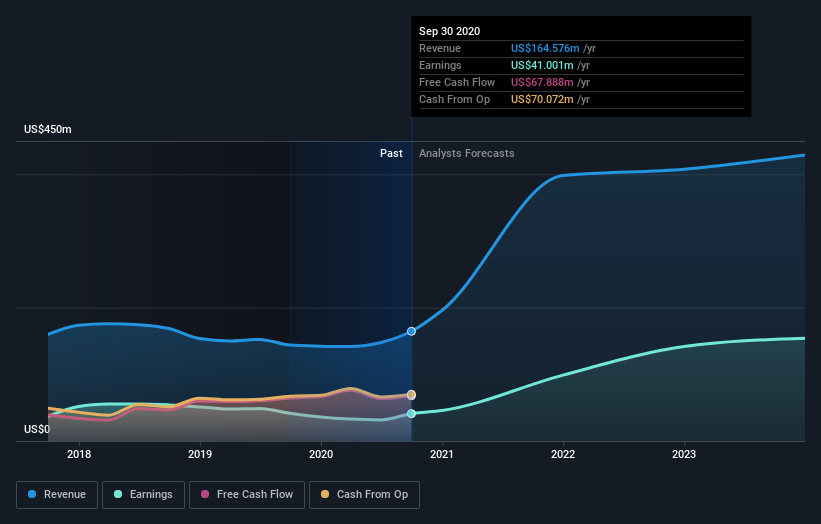Click the orange Cash From Op data point marker
821x524 pixels.
tap(412, 394)
